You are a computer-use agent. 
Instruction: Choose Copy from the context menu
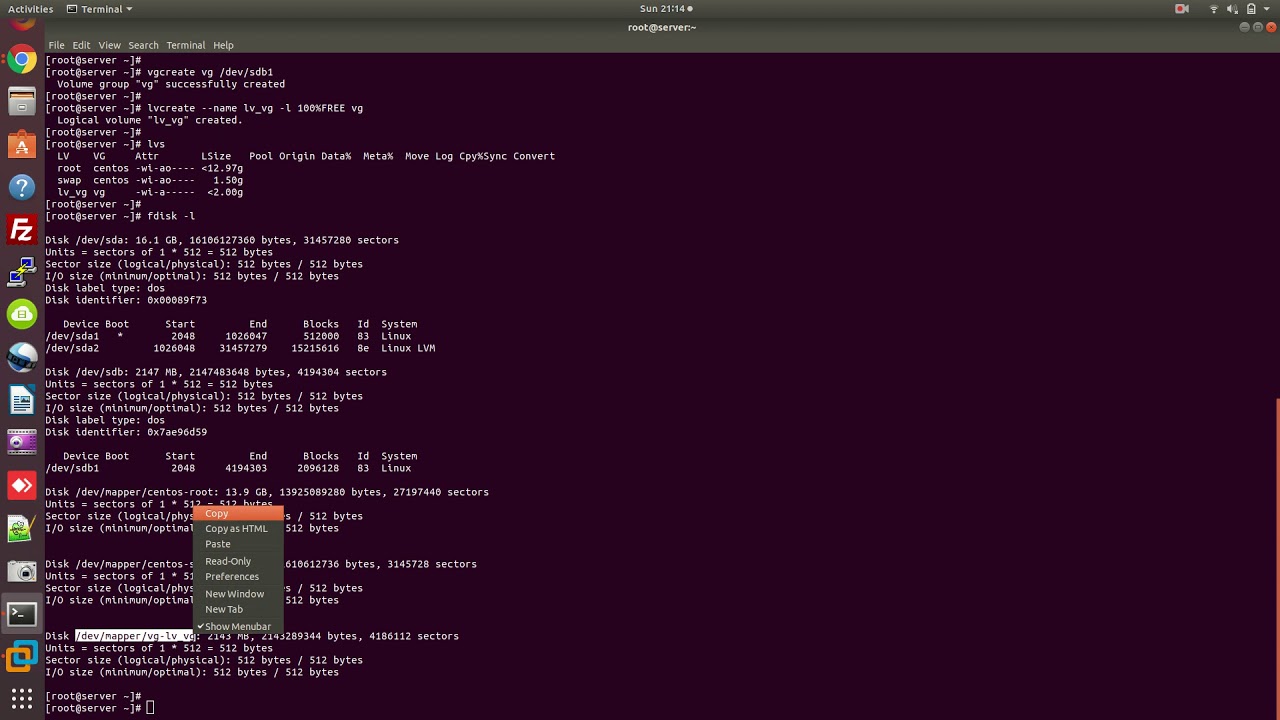[238, 514]
